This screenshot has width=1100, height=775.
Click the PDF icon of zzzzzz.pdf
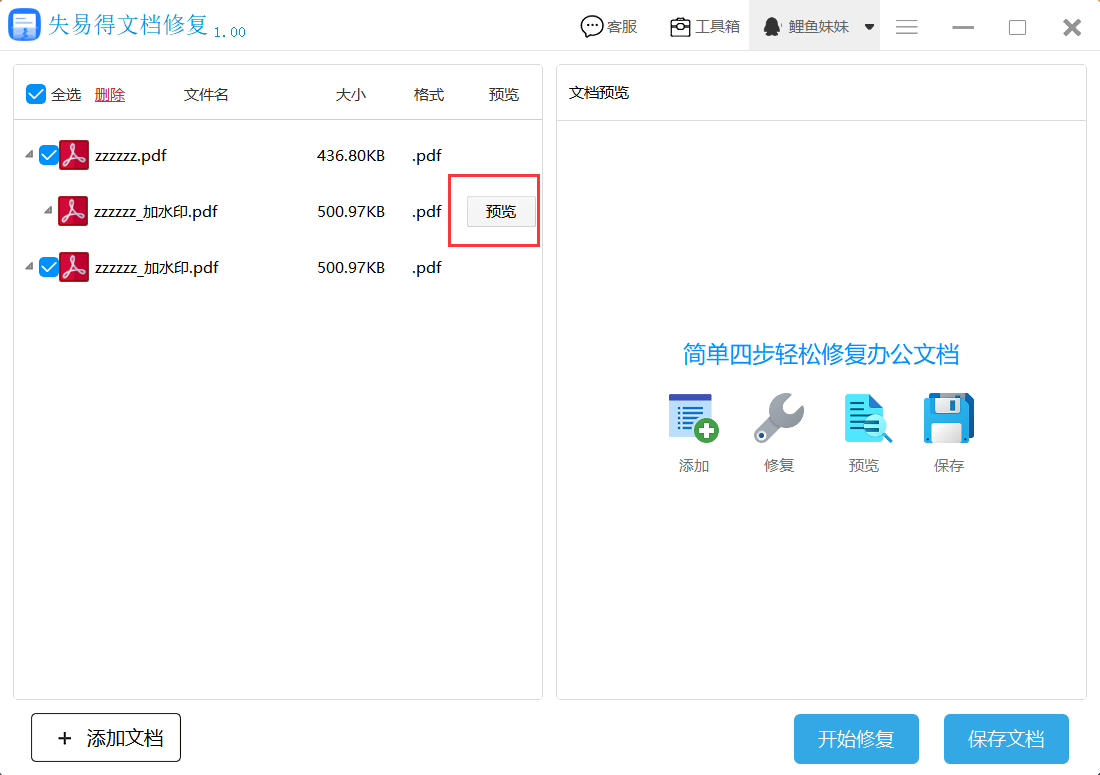tap(74, 155)
